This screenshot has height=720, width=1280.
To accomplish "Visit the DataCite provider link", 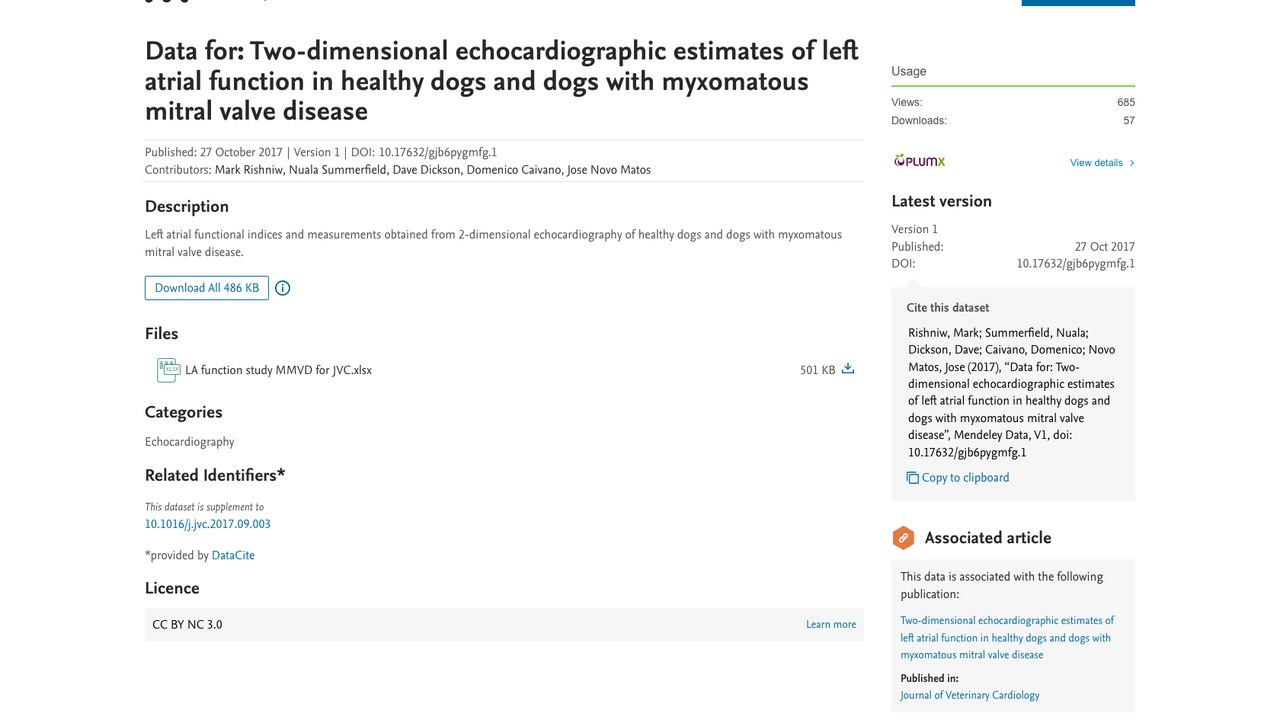I will coord(233,556).
